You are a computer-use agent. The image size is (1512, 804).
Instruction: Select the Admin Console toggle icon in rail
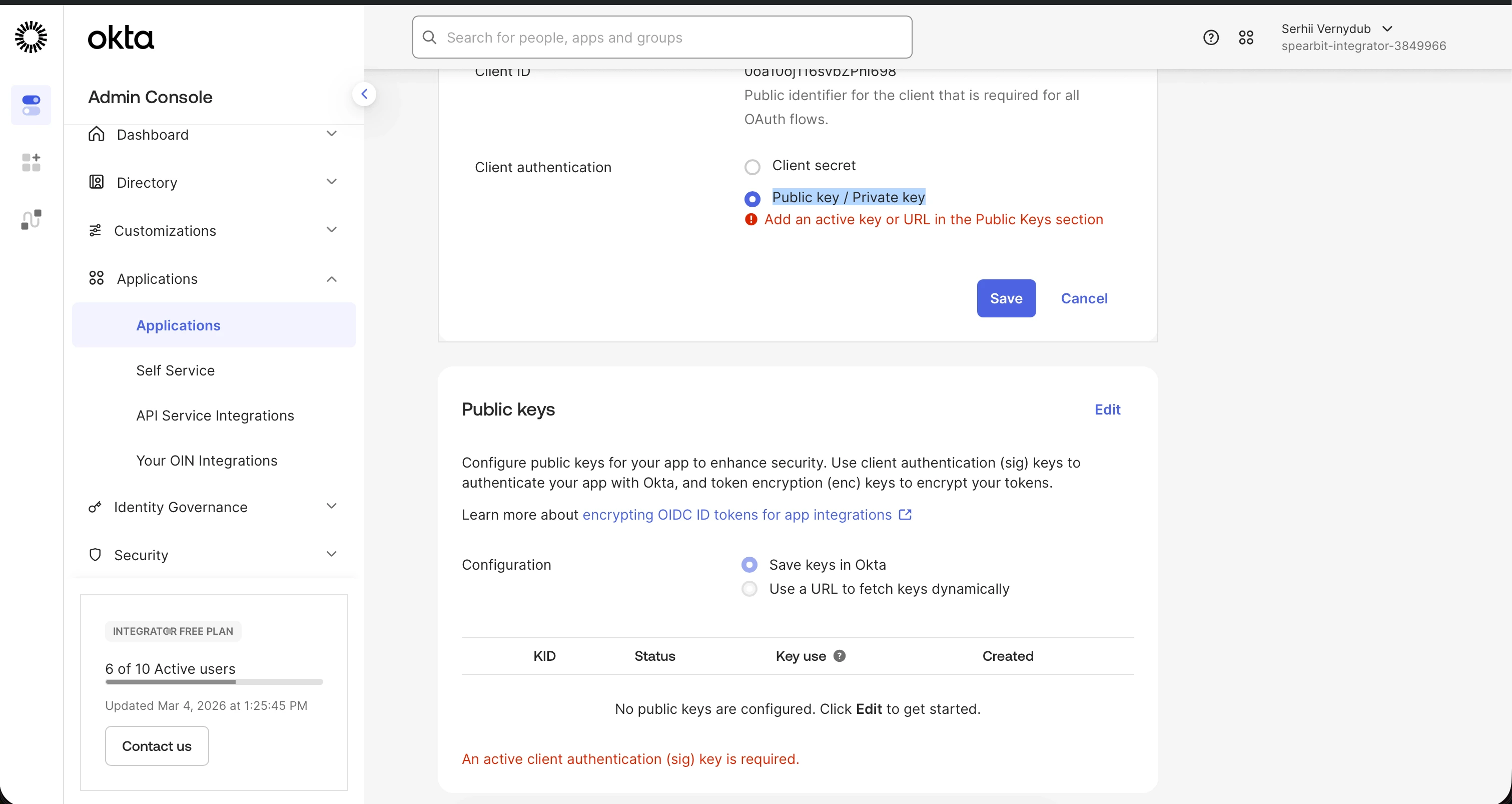31,105
